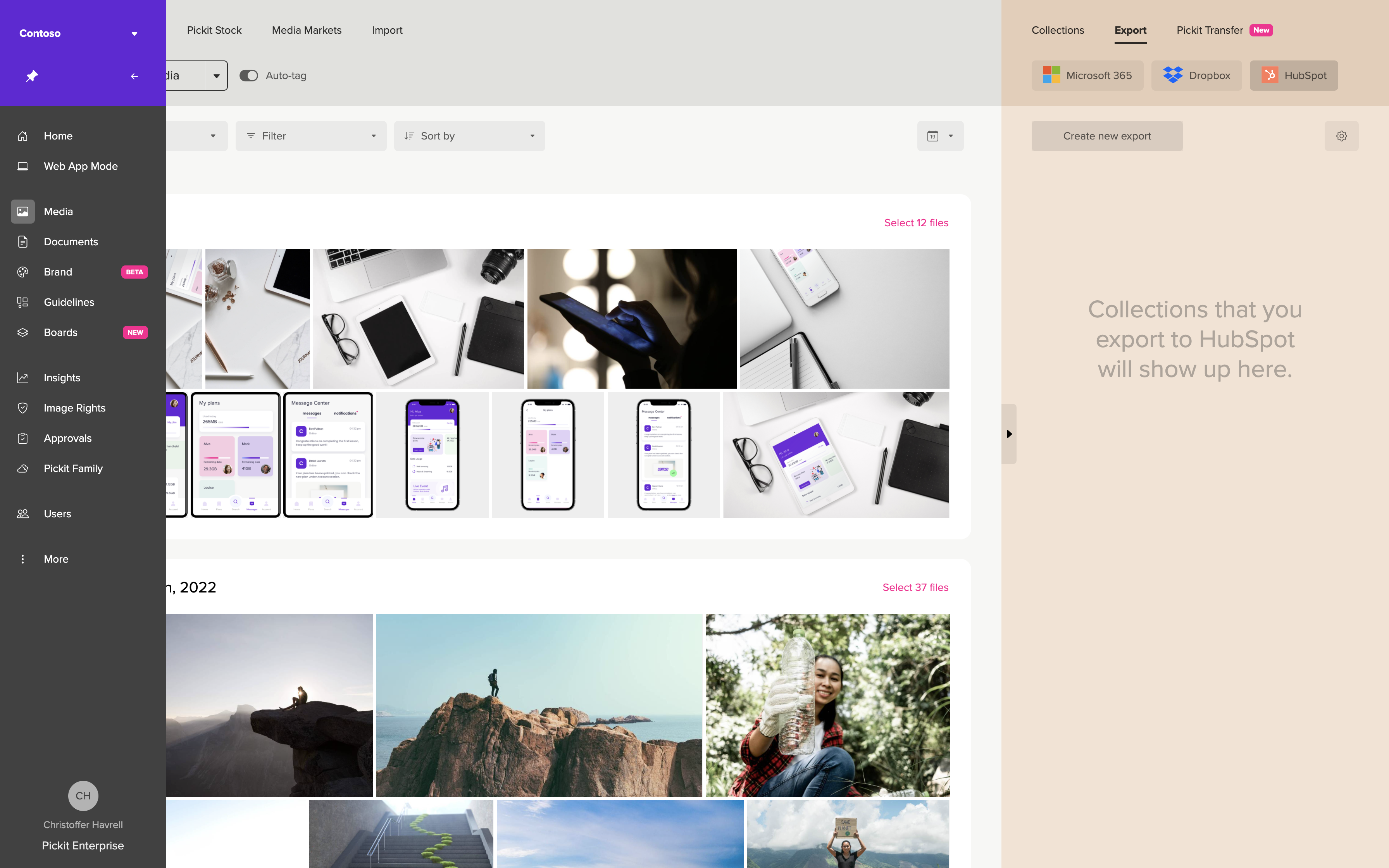
Task: Click the pin sidebar icon
Action: point(31,76)
